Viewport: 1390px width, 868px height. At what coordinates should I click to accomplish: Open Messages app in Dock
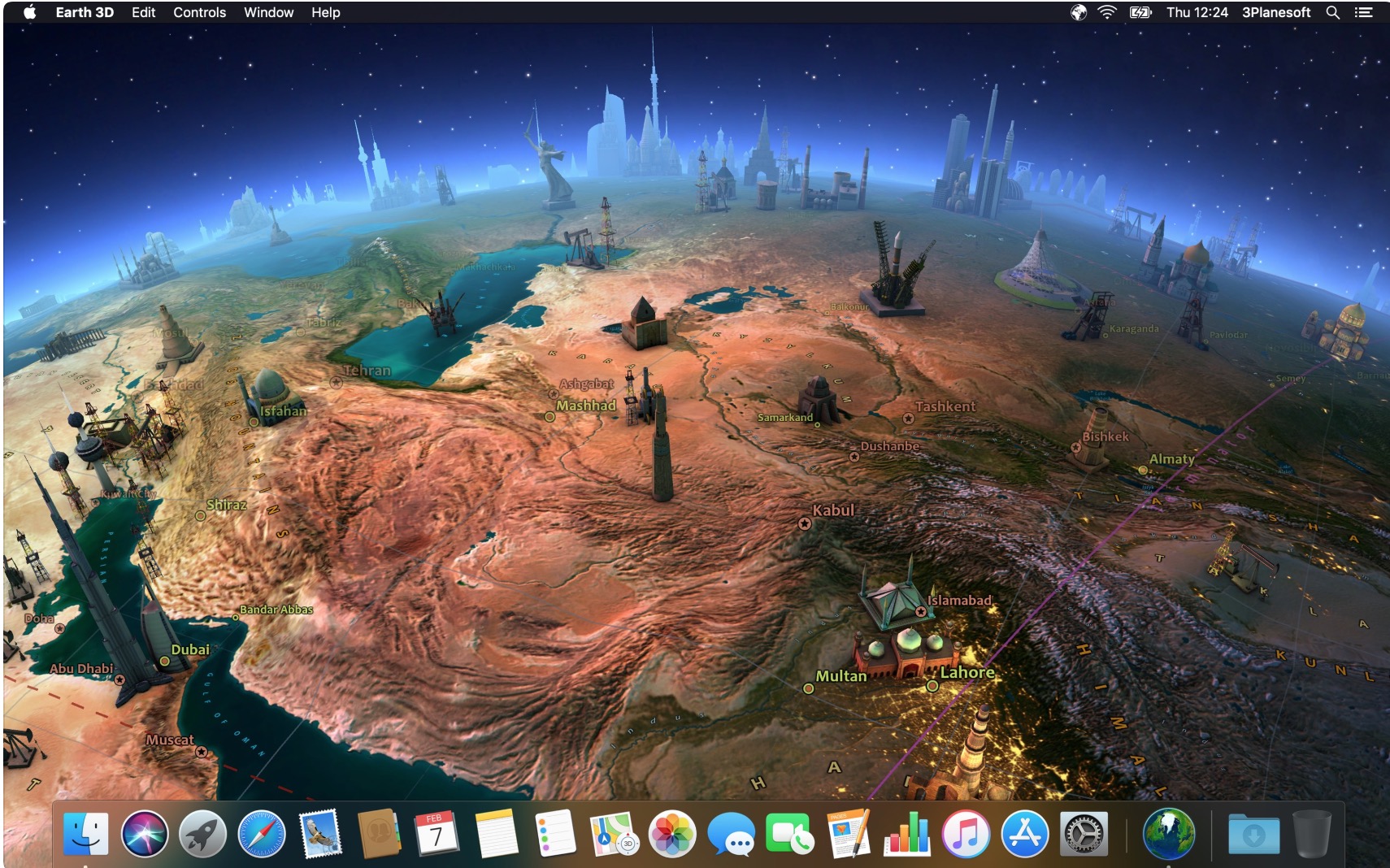(731, 834)
